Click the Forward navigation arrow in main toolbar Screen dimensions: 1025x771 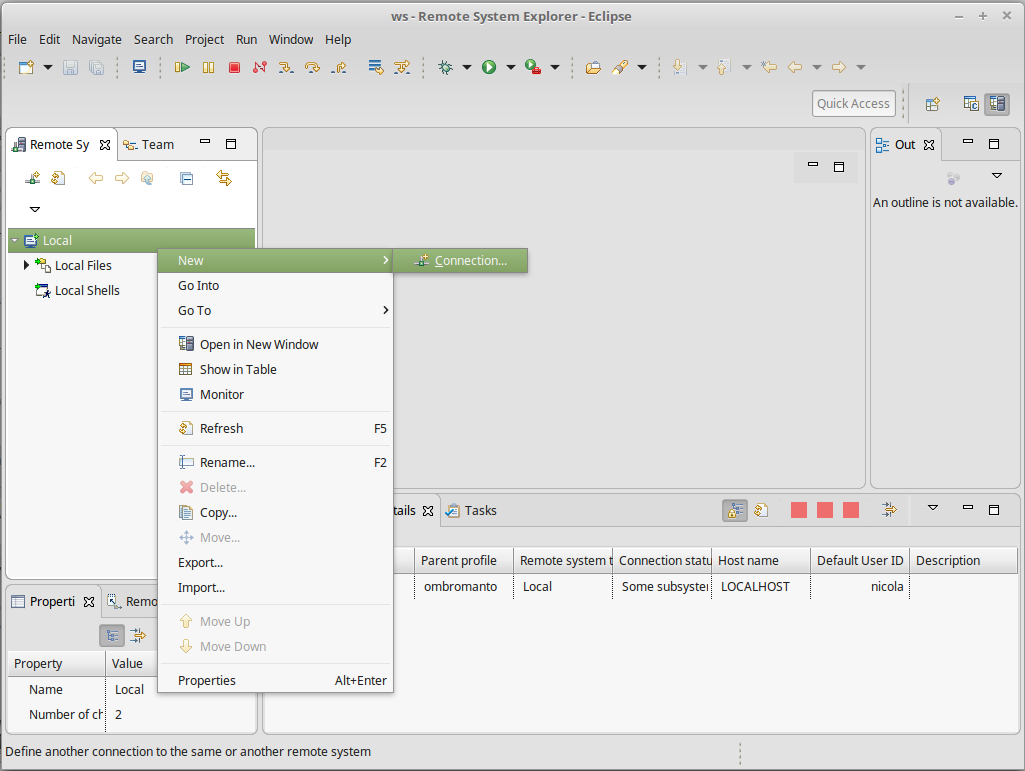839,67
